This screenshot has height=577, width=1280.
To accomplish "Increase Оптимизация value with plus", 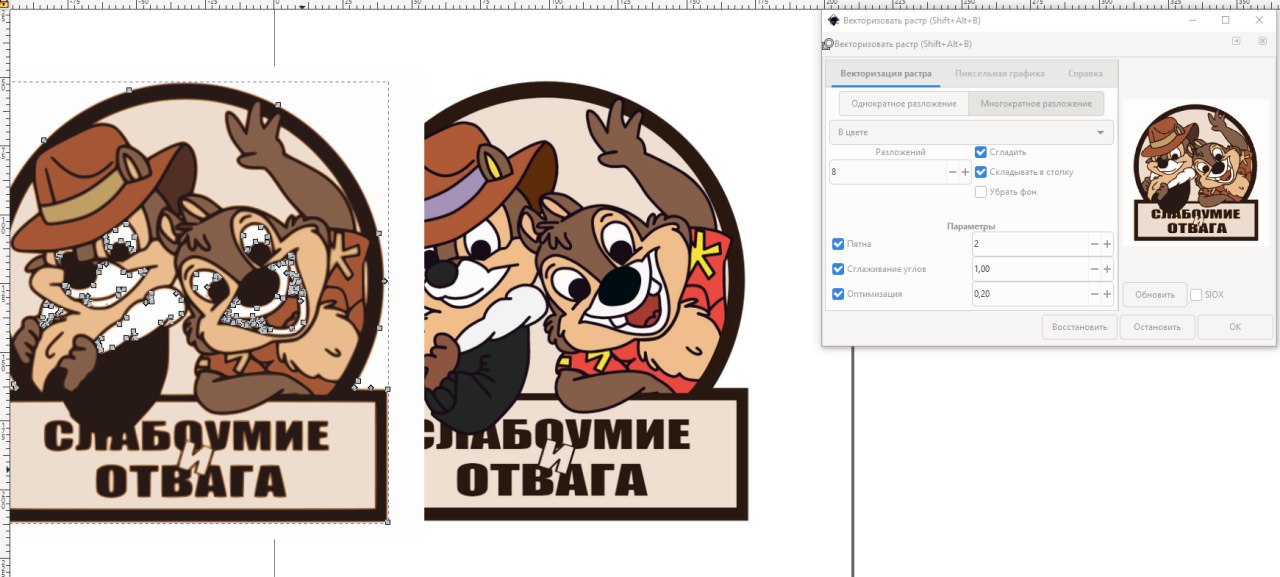I will click(1107, 294).
